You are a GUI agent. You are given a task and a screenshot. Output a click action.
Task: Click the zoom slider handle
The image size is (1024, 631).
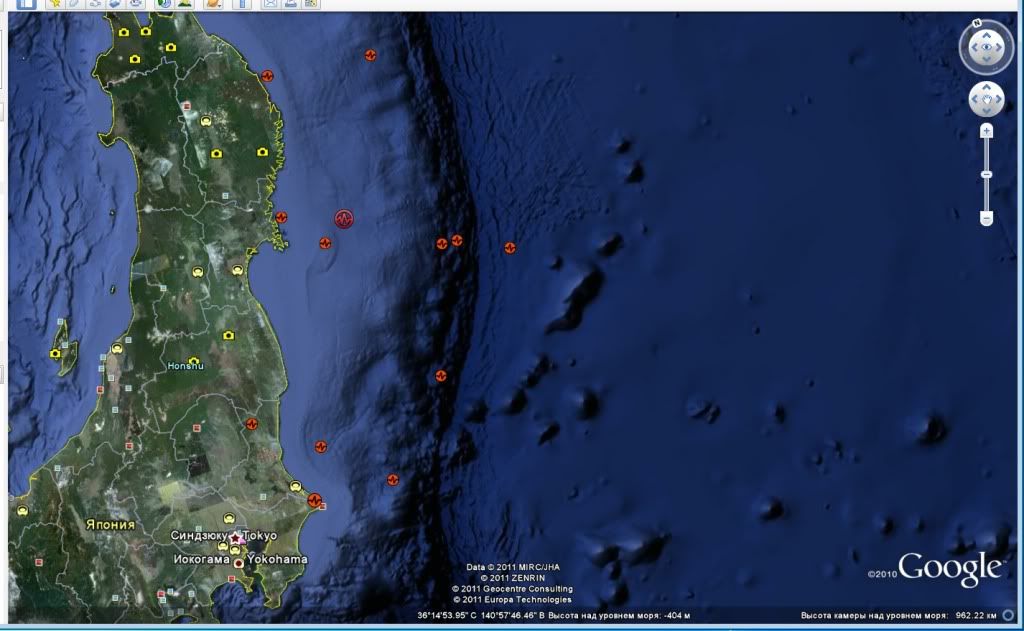(x=986, y=175)
